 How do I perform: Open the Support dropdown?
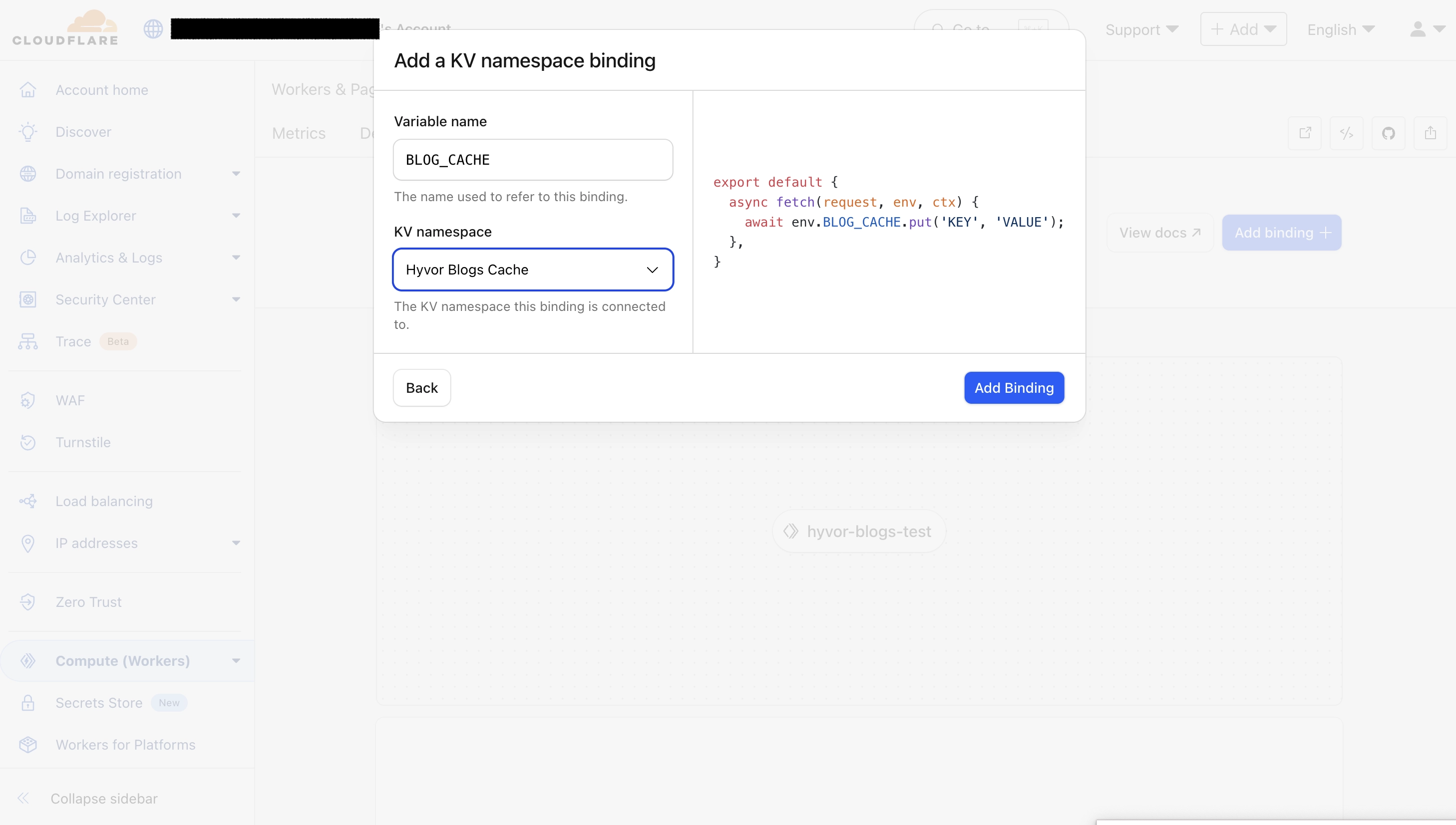click(1141, 29)
